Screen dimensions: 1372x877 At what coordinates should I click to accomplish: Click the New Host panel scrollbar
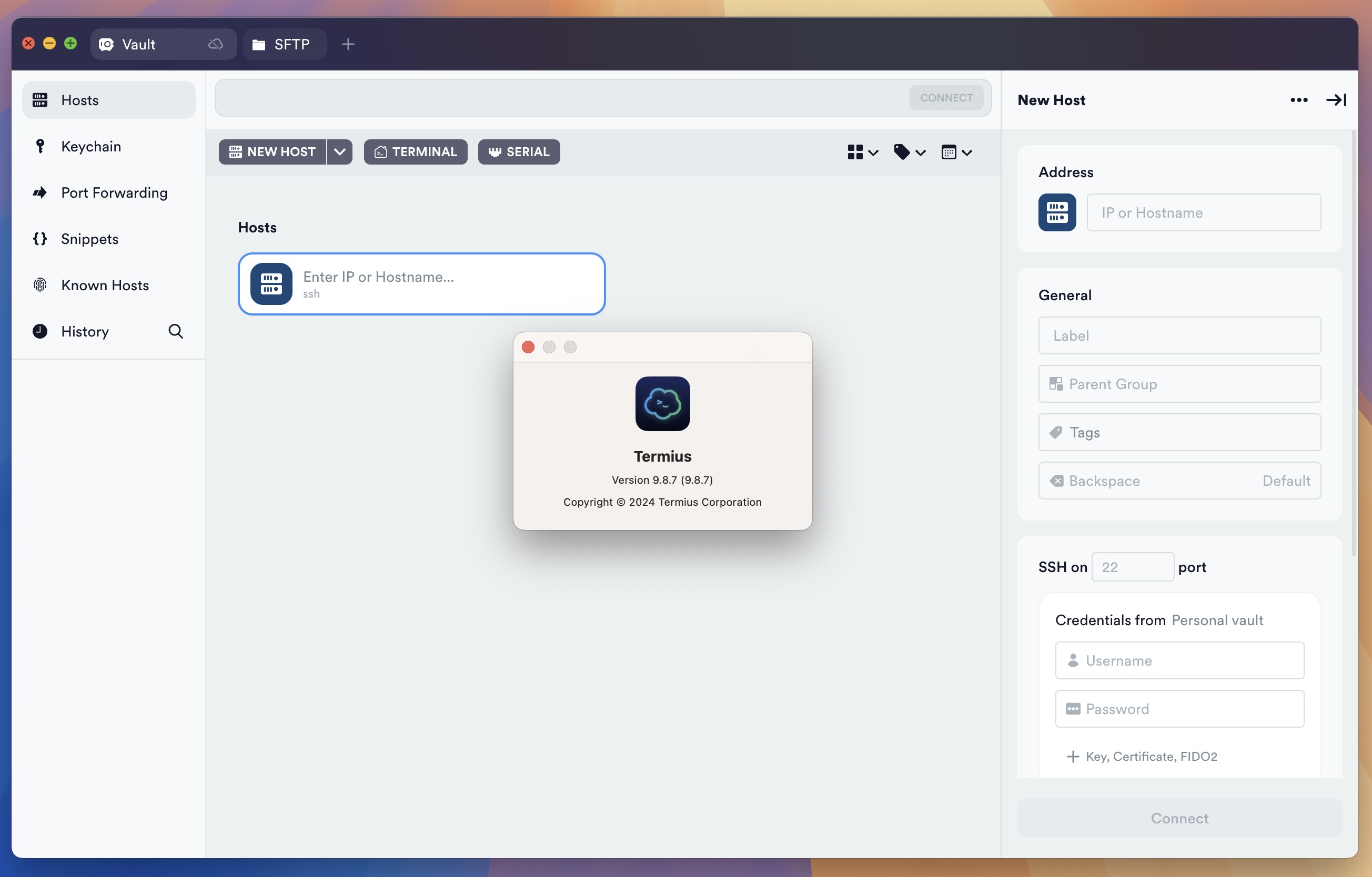(x=1353, y=343)
